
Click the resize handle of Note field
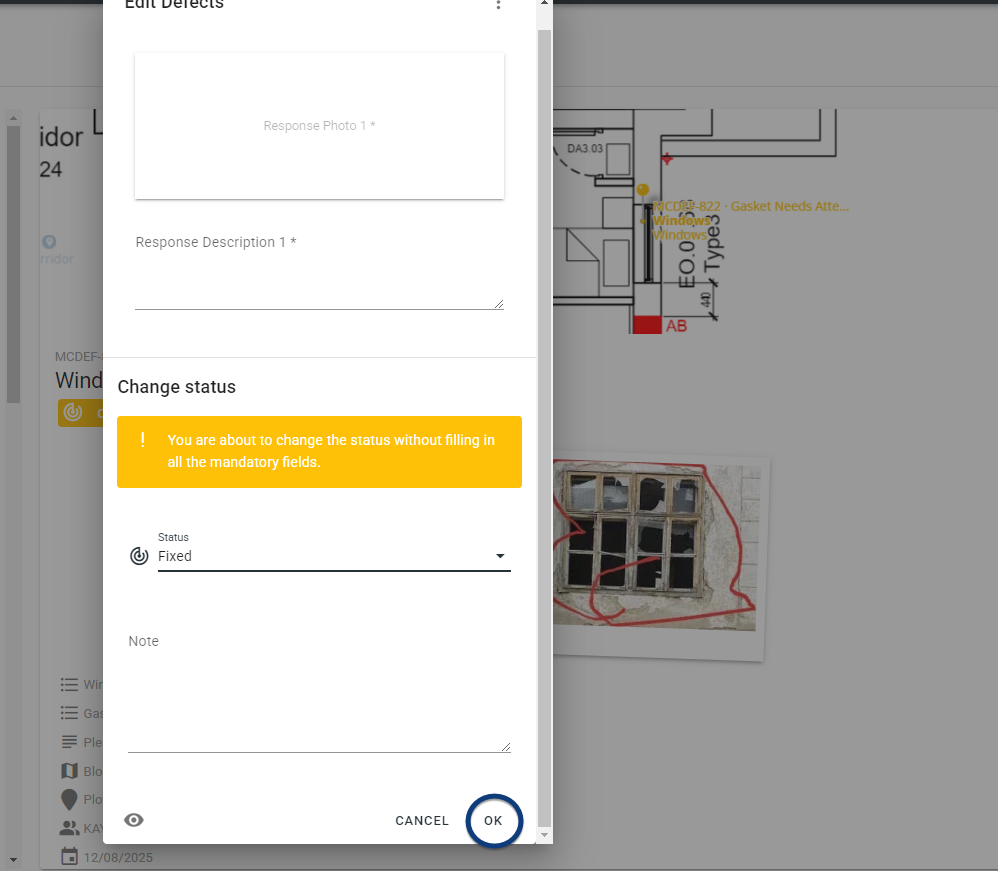(x=506, y=747)
